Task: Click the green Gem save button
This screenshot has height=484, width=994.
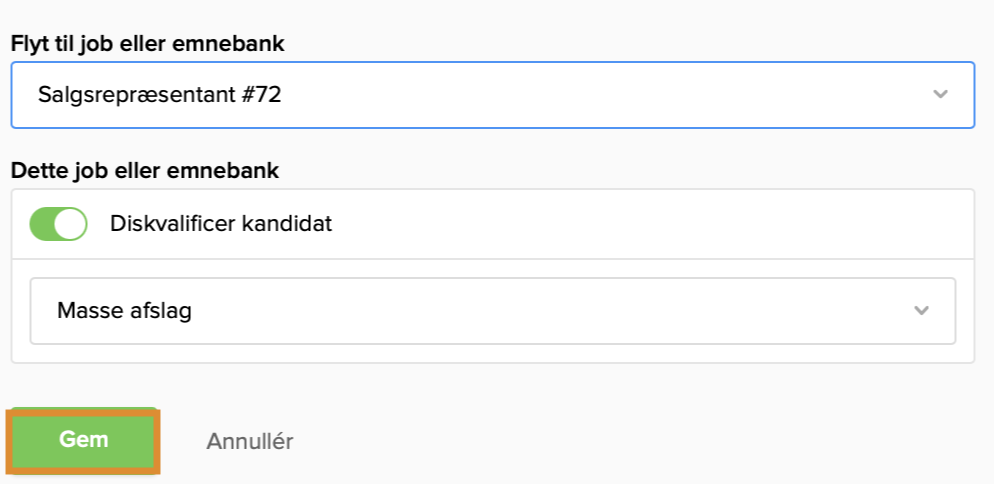Action: 84,440
